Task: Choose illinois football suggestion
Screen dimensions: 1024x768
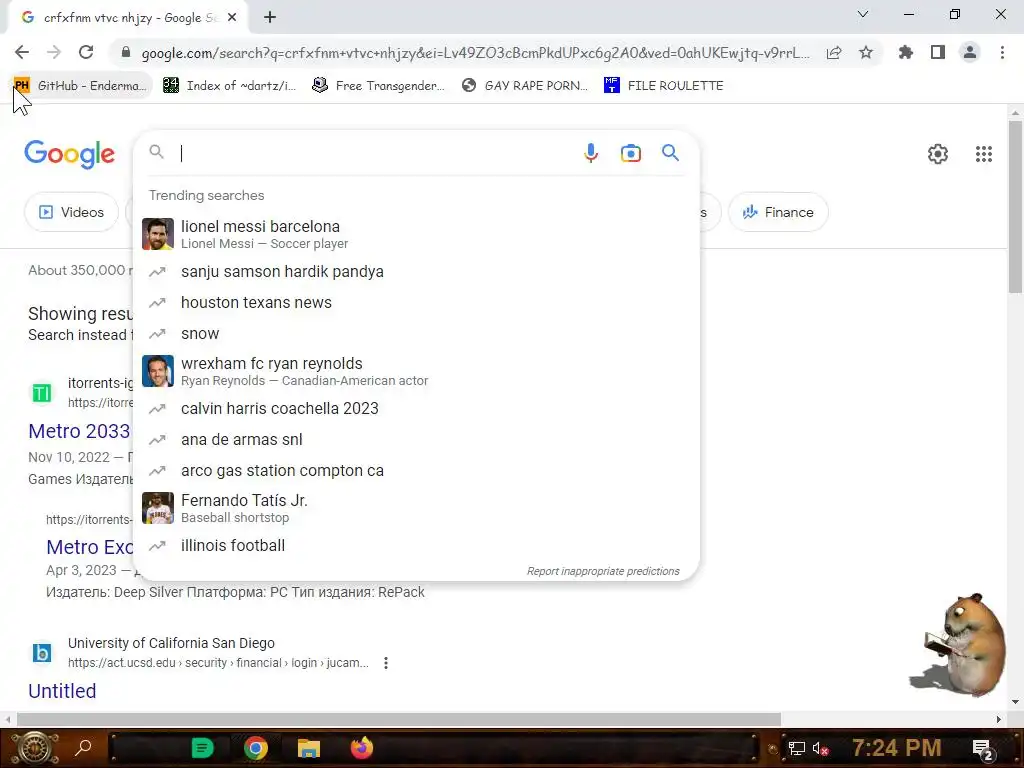Action: point(415,545)
